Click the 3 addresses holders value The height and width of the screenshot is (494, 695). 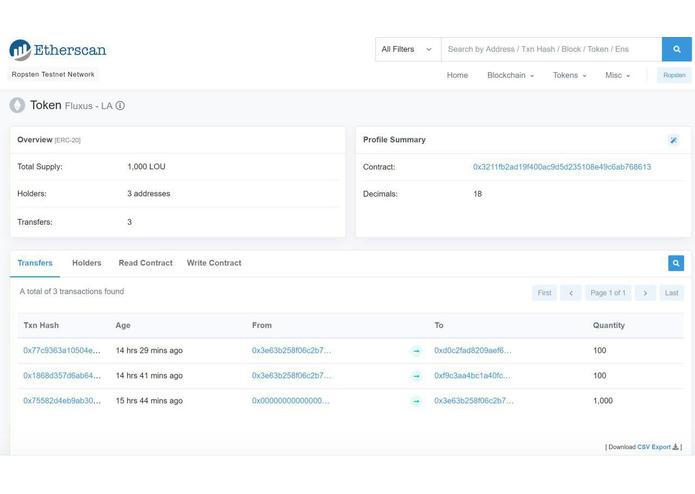(148, 194)
